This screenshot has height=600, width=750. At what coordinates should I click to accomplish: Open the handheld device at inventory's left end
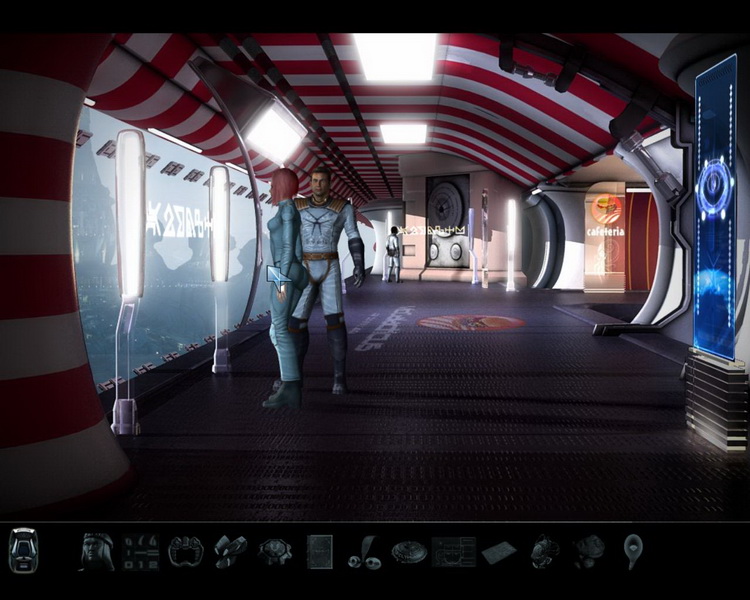23,549
